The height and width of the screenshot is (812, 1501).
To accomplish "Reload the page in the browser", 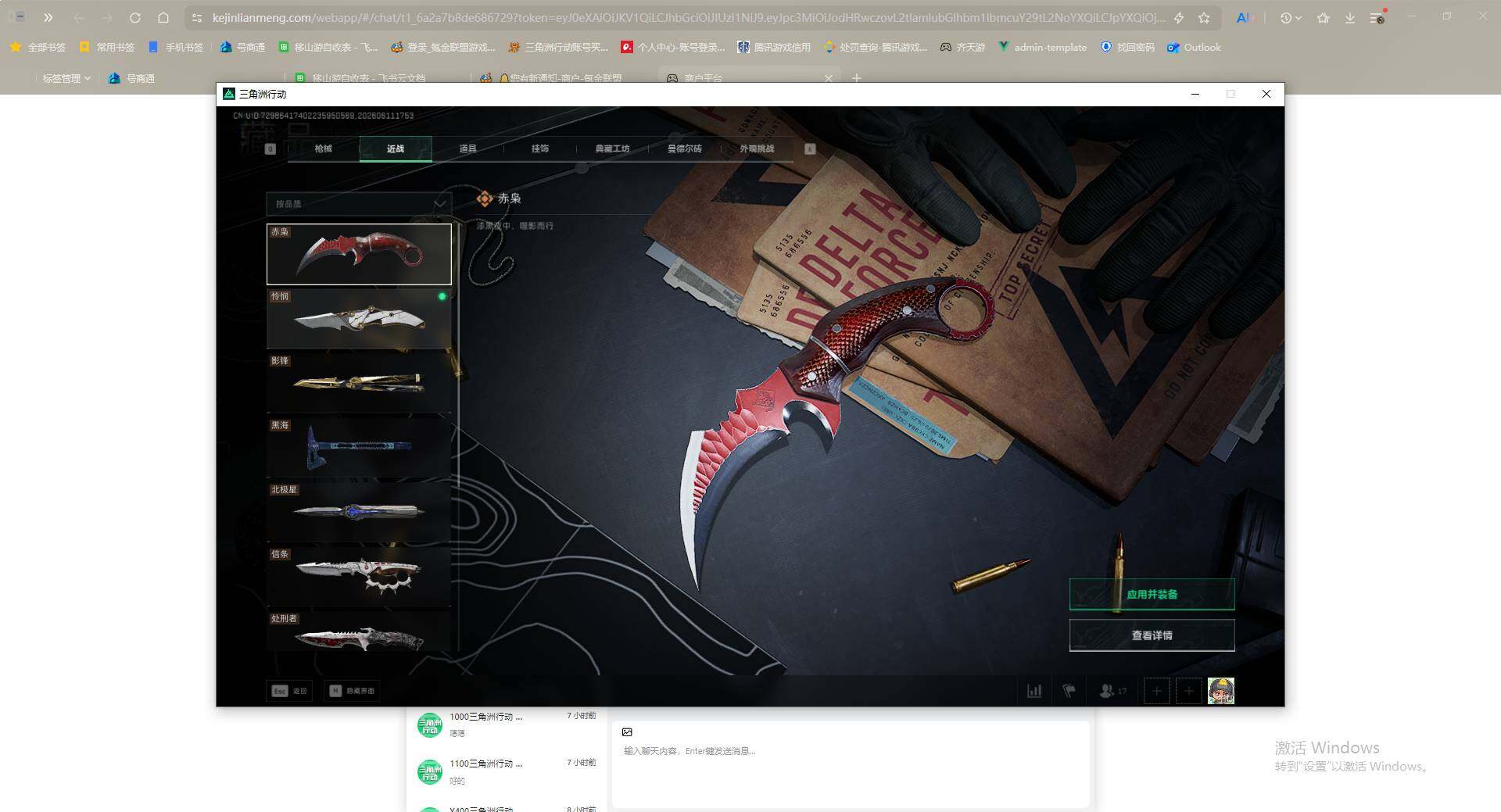I will coord(135,17).
